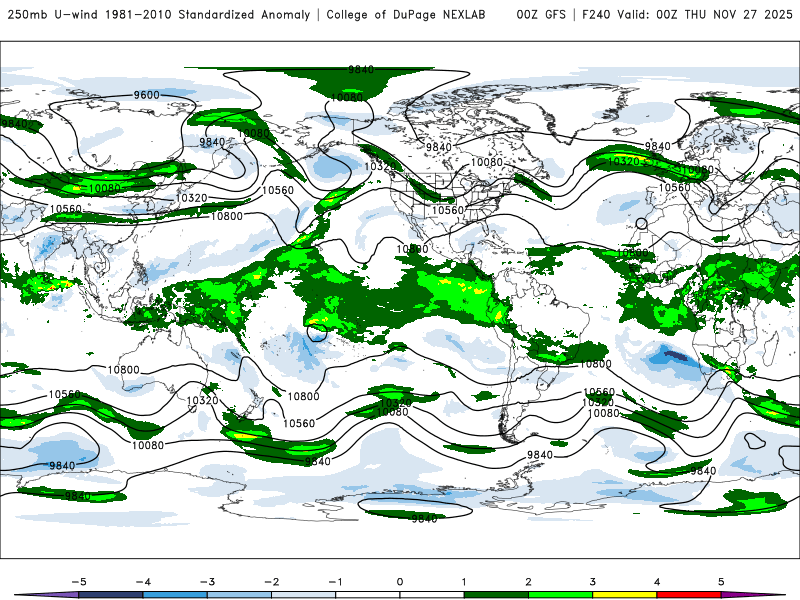The height and width of the screenshot is (600, 800).
Task: Click the colorbar label '-5'
Action: click(x=79, y=582)
